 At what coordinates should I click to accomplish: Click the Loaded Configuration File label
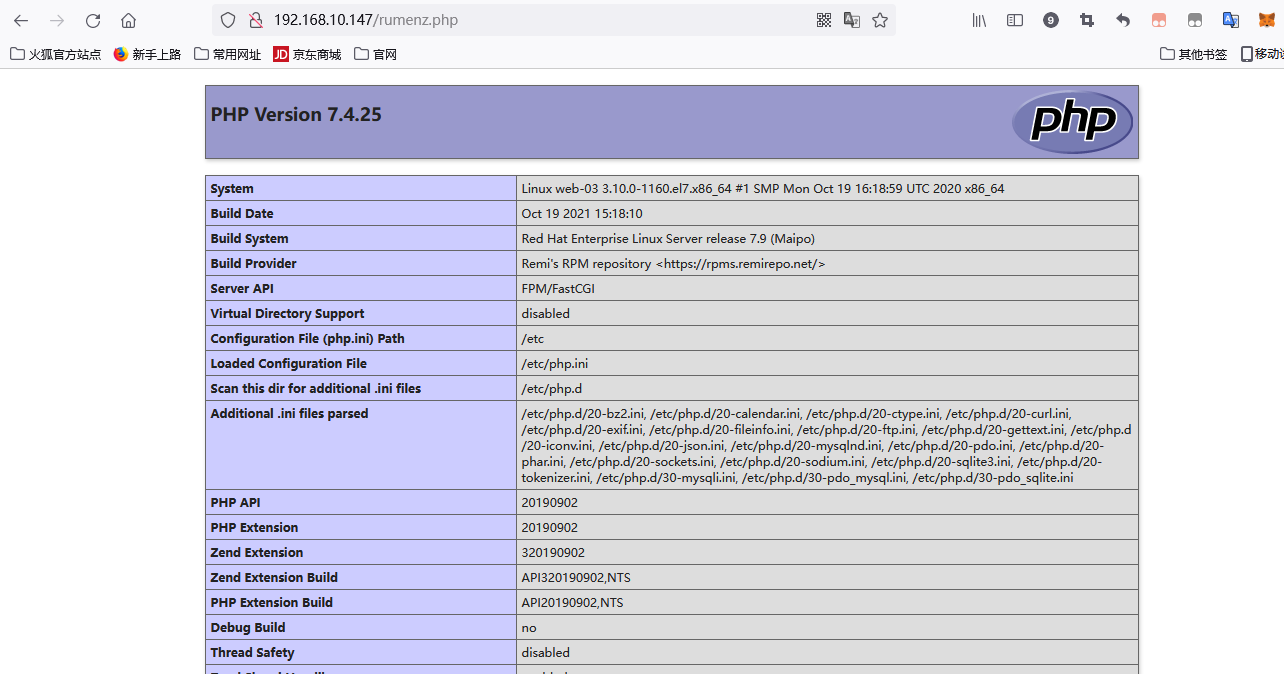coord(288,363)
